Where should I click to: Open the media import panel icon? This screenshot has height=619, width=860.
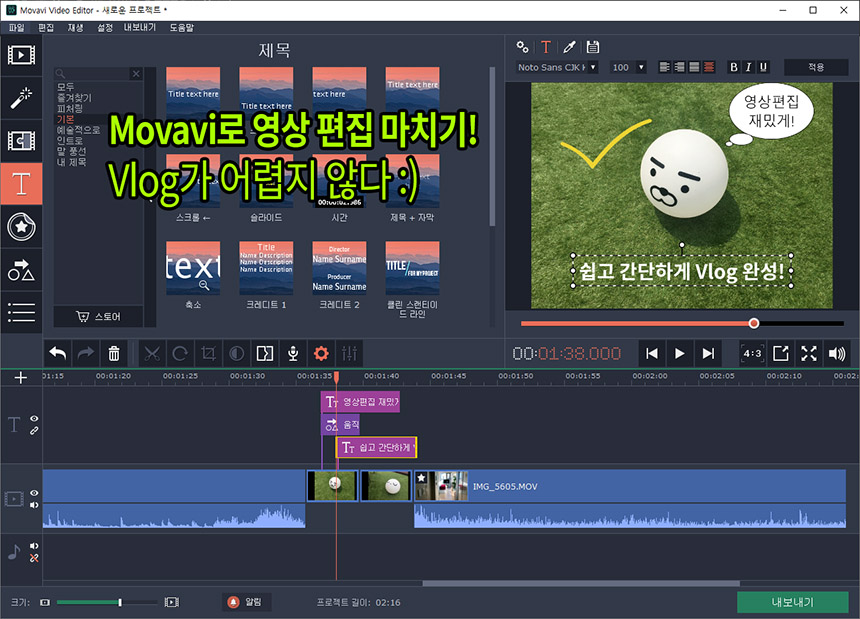click(21, 55)
